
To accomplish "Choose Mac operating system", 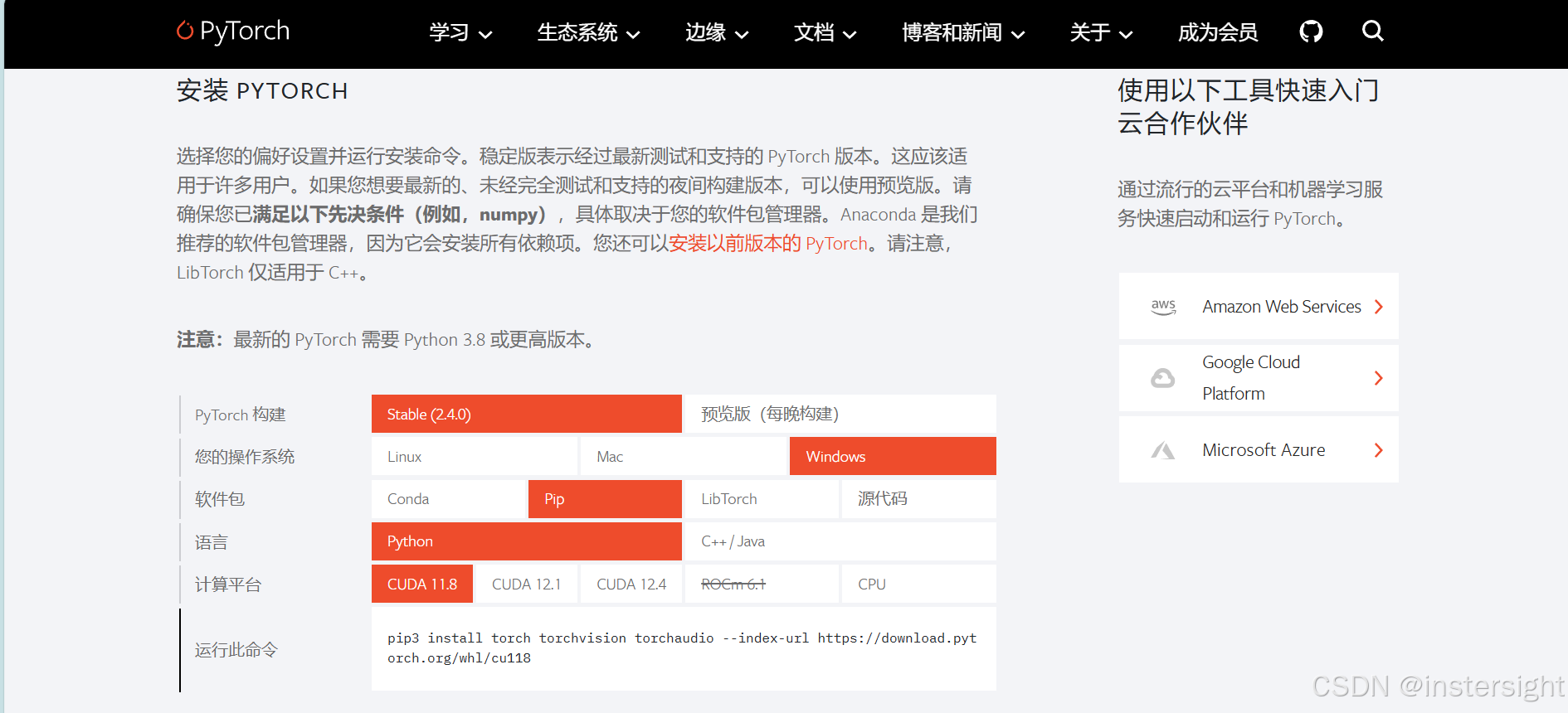I will pos(683,456).
